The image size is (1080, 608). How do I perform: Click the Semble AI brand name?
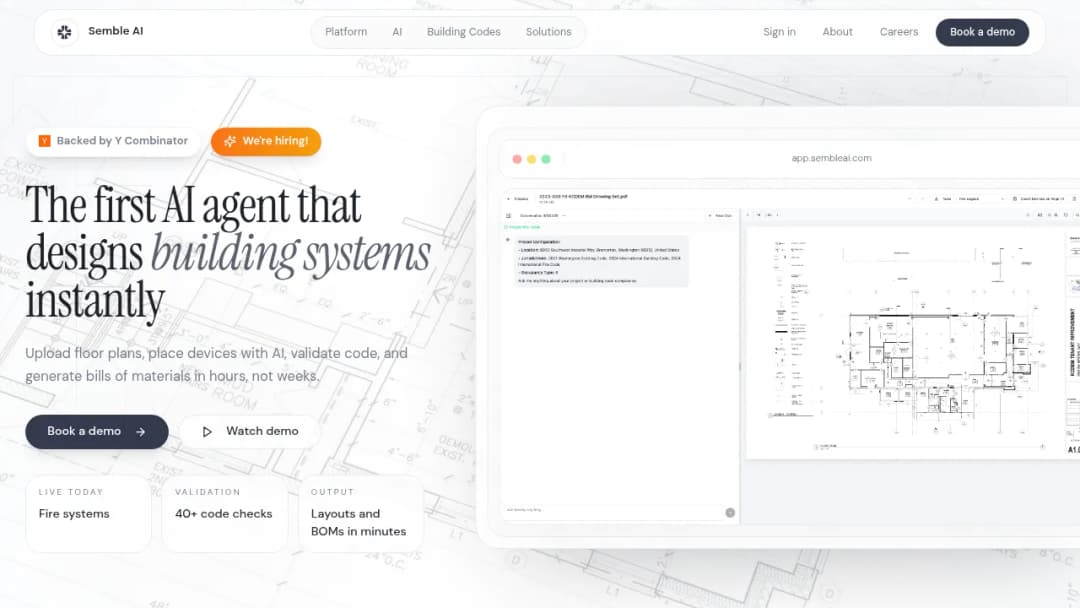pyautogui.click(x=116, y=31)
